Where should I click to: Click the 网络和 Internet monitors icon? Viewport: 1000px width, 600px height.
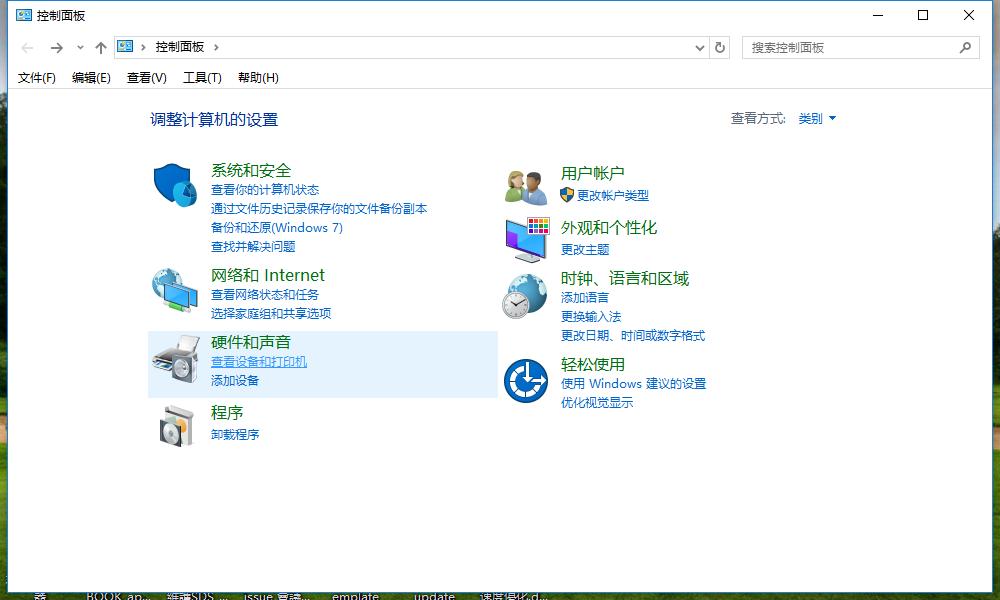tap(174, 290)
